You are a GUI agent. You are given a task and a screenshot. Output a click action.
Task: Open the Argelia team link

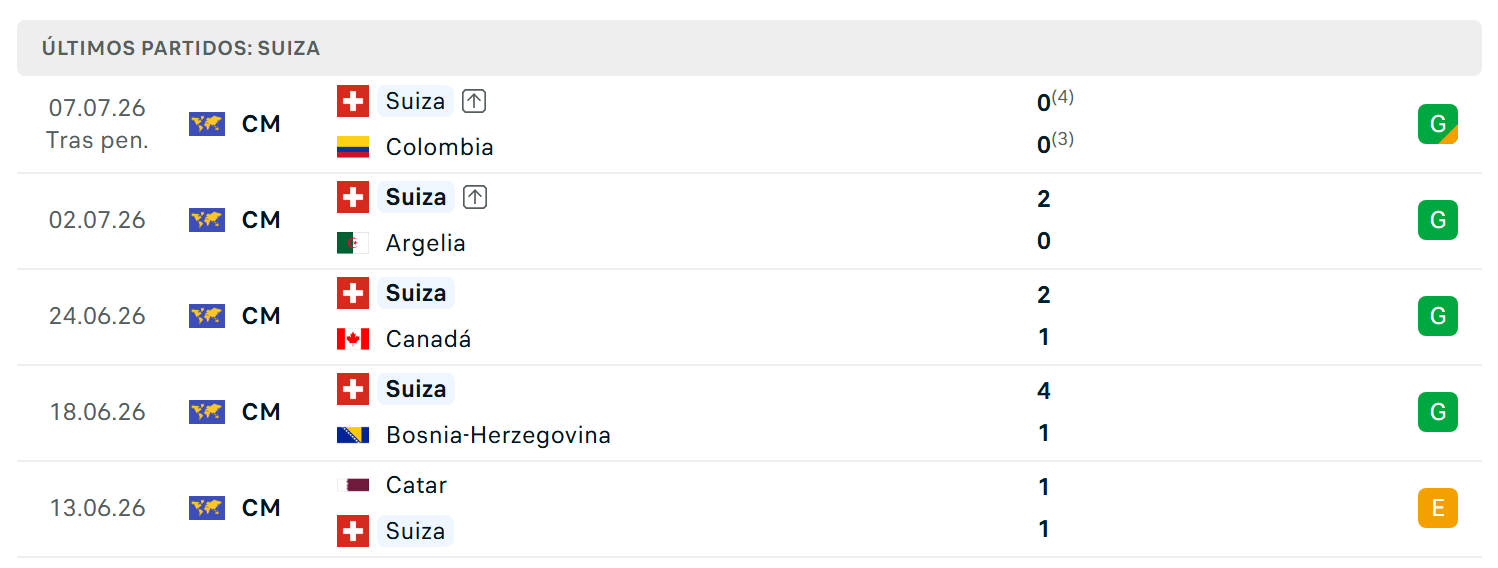tap(426, 243)
